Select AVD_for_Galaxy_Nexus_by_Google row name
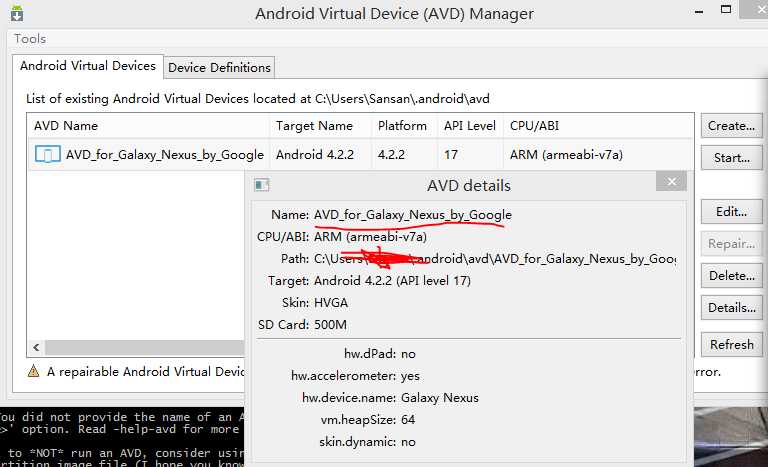 pyautogui.click(x=165, y=155)
